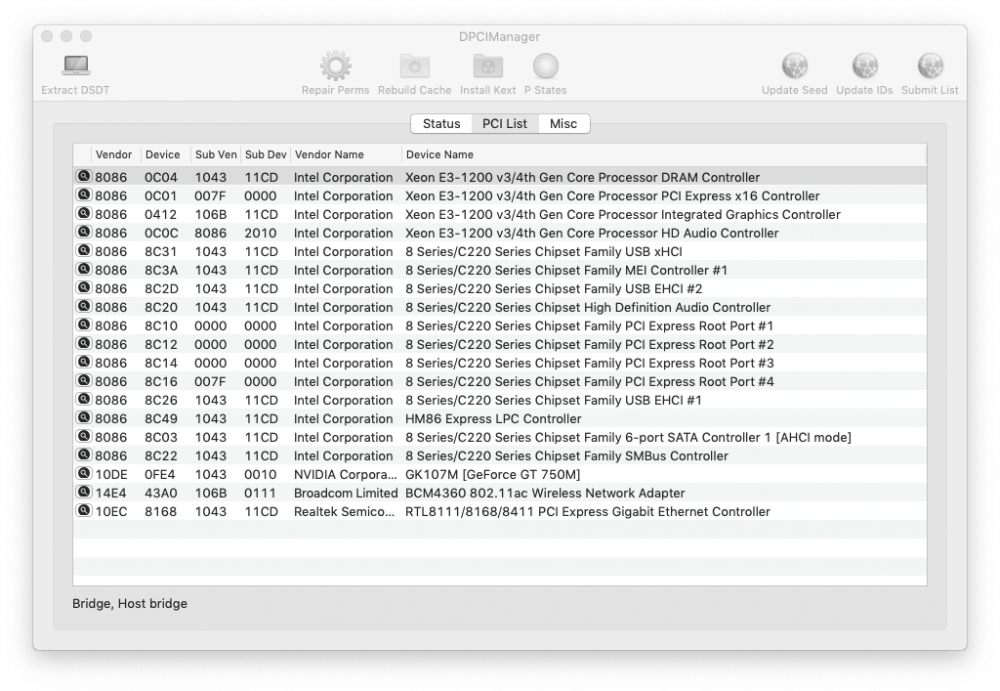Click 'NVIDIA Corpora...' vendor name cell
The width and height of the screenshot is (1000, 691).
coord(345,475)
